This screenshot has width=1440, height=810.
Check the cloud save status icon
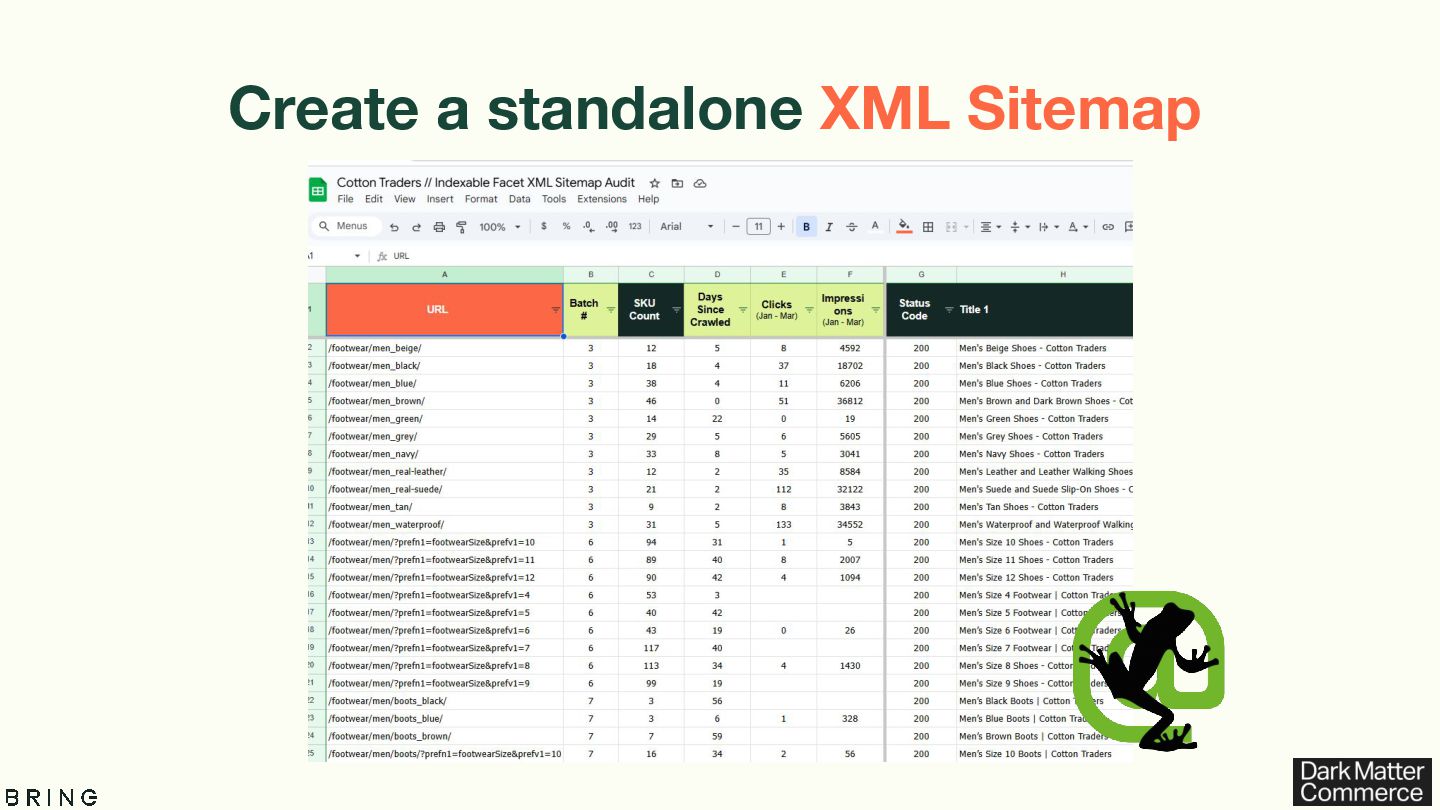(x=700, y=183)
